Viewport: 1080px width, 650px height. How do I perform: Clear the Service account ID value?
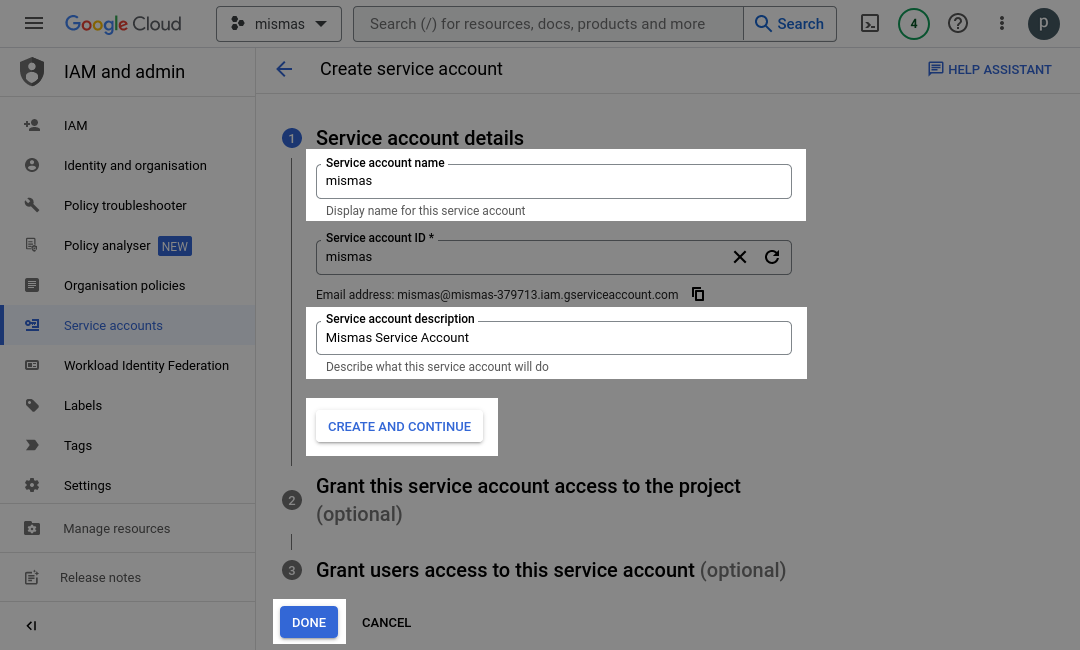(740, 257)
